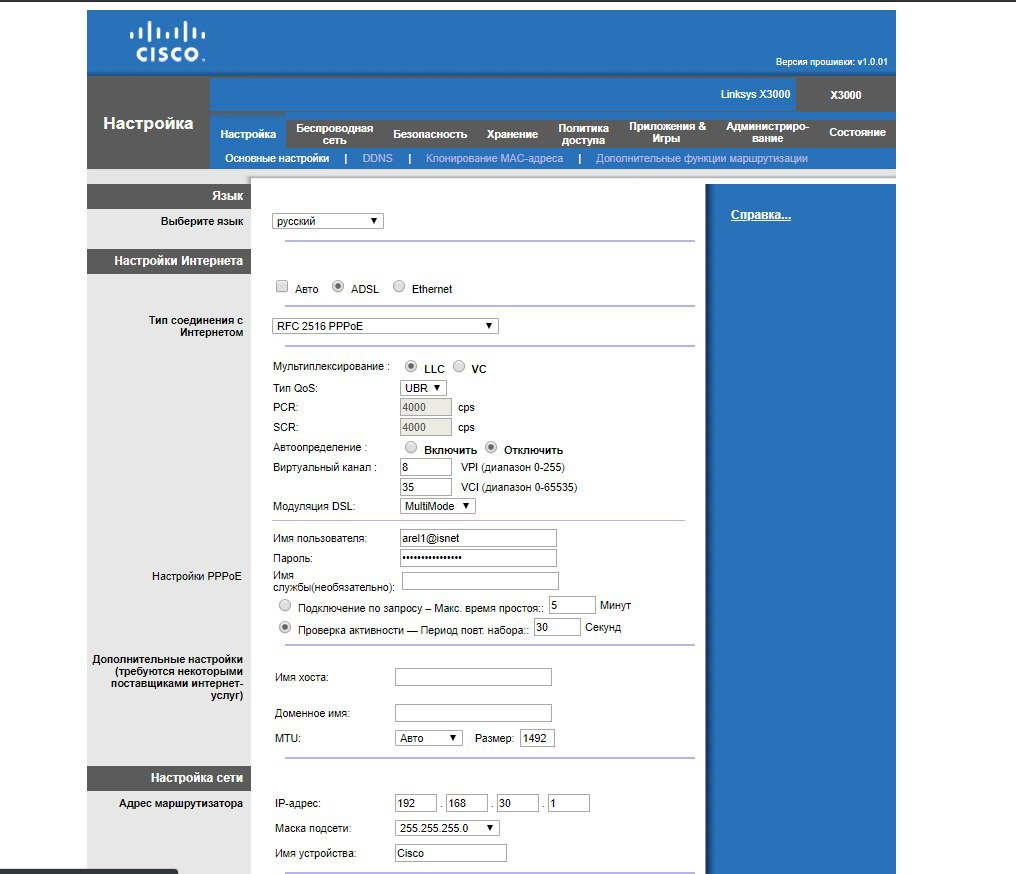Click the IP address third octet 30

(x=518, y=803)
